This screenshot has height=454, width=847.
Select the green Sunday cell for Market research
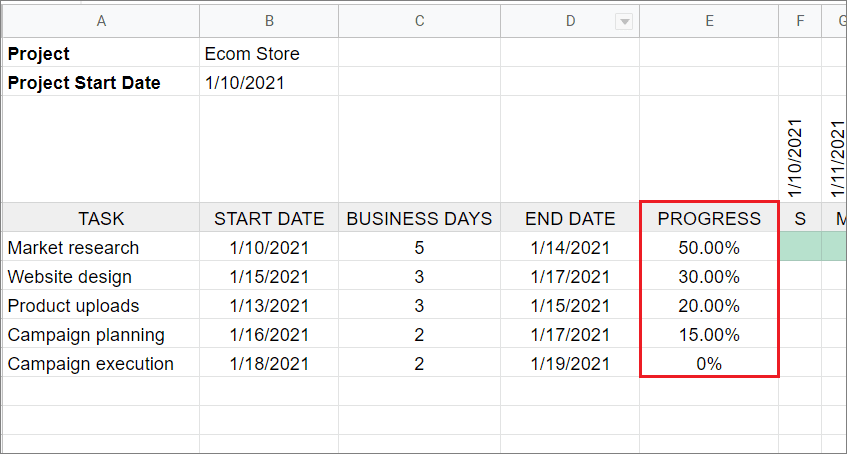coord(800,248)
